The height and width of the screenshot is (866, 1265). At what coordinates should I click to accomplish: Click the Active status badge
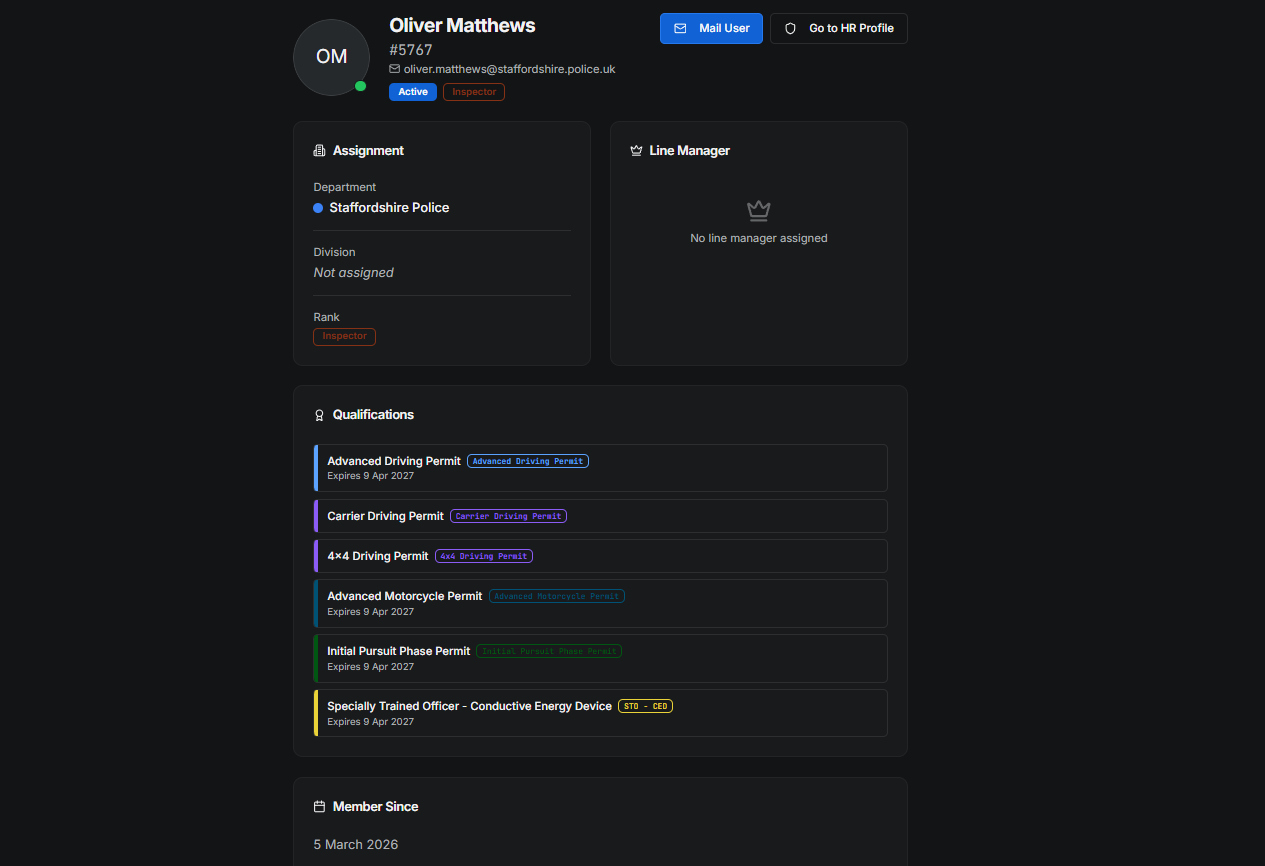[x=413, y=92]
